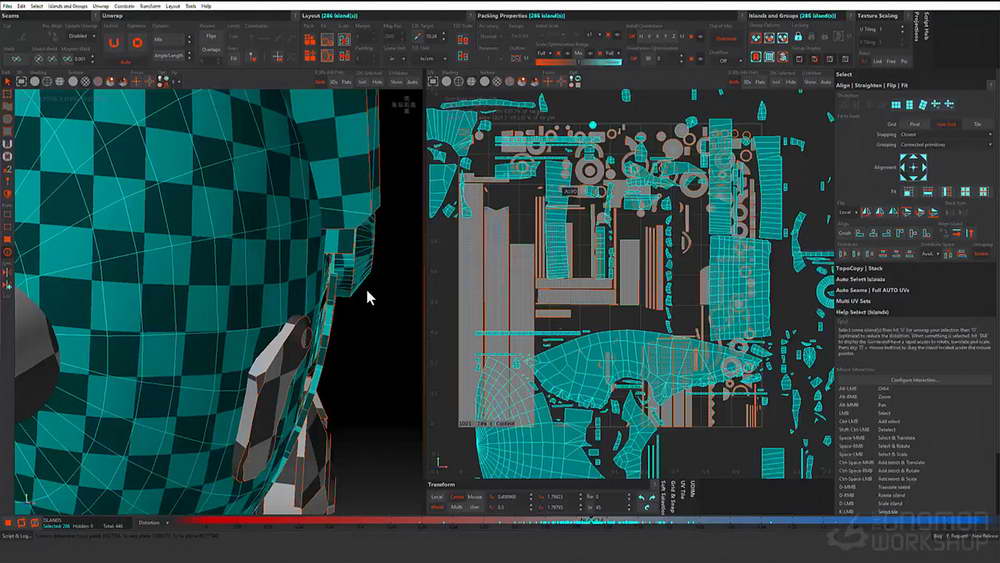Open the Script Hub vertical tab
Viewport: 1000px width, 563px height.
pos(925,25)
